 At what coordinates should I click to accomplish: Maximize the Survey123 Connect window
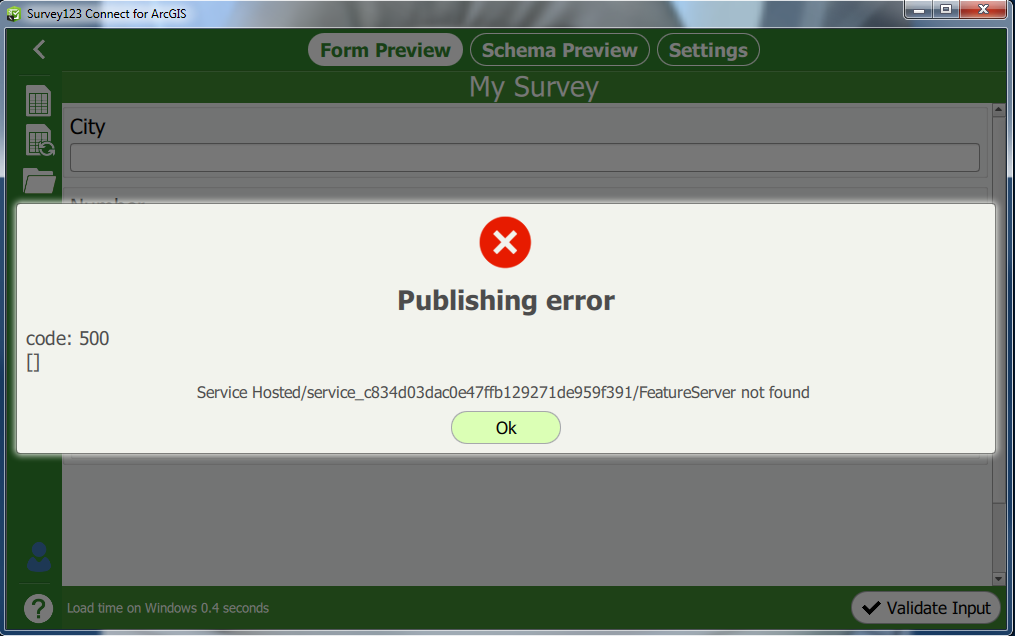click(x=946, y=10)
